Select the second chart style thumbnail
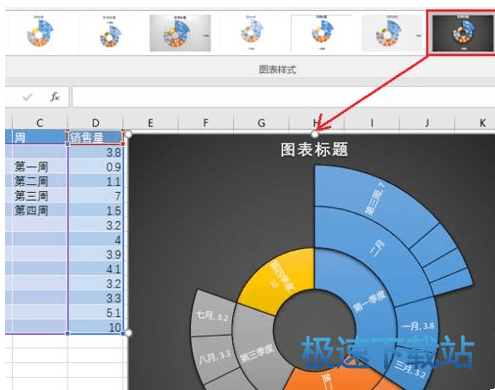The width and height of the screenshot is (495, 390). pyautogui.click(x=110, y=33)
